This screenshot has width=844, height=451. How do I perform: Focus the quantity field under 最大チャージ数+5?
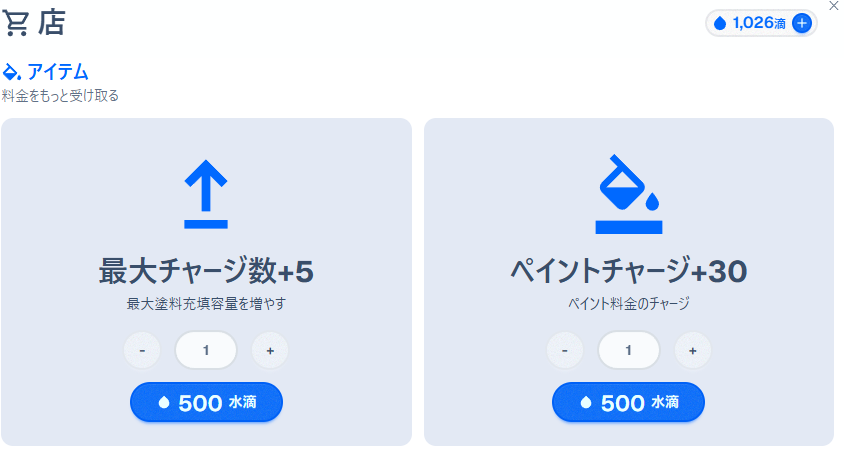click(x=206, y=350)
